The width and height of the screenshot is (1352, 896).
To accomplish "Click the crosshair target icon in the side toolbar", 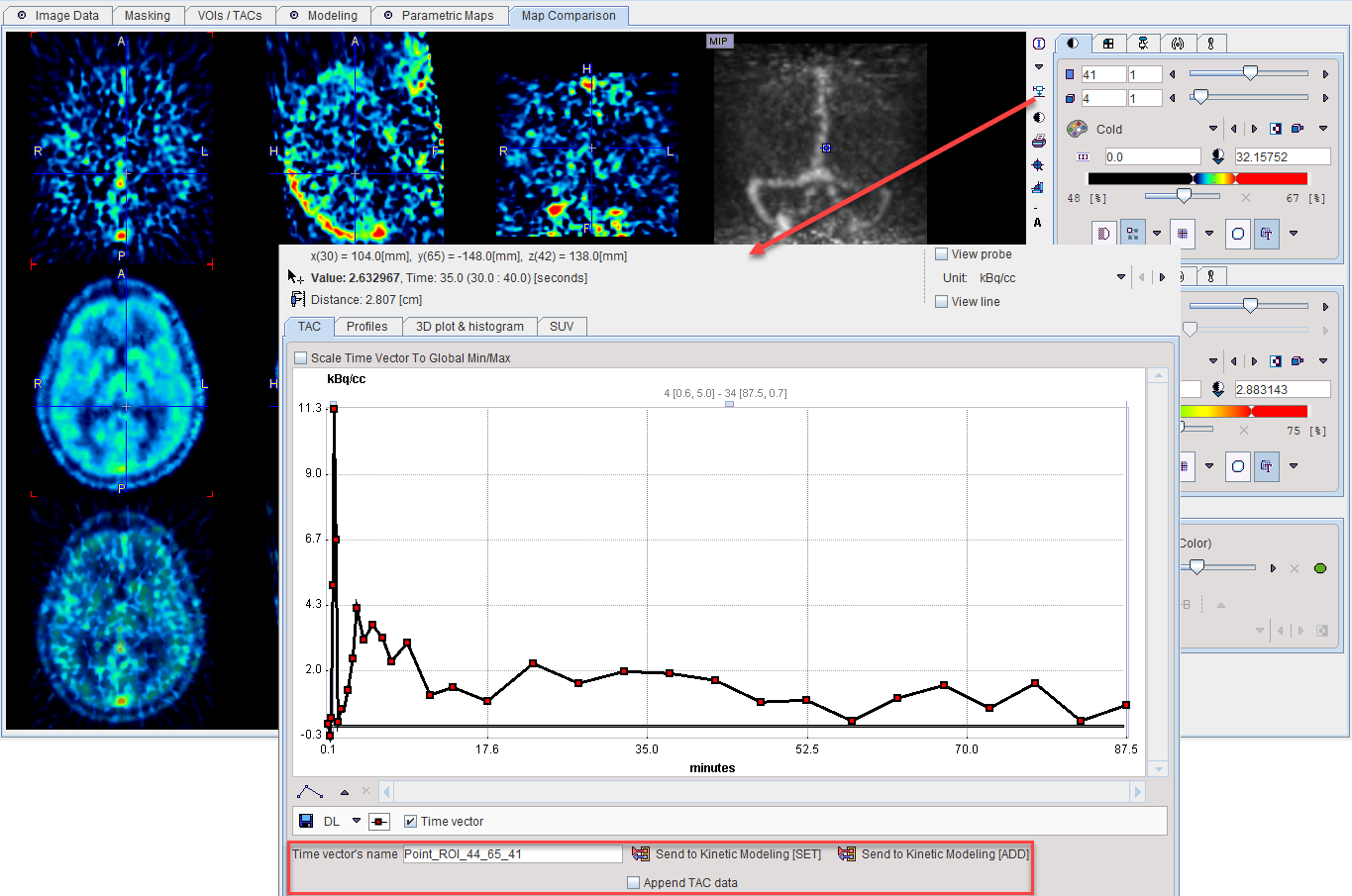I will [1038, 165].
